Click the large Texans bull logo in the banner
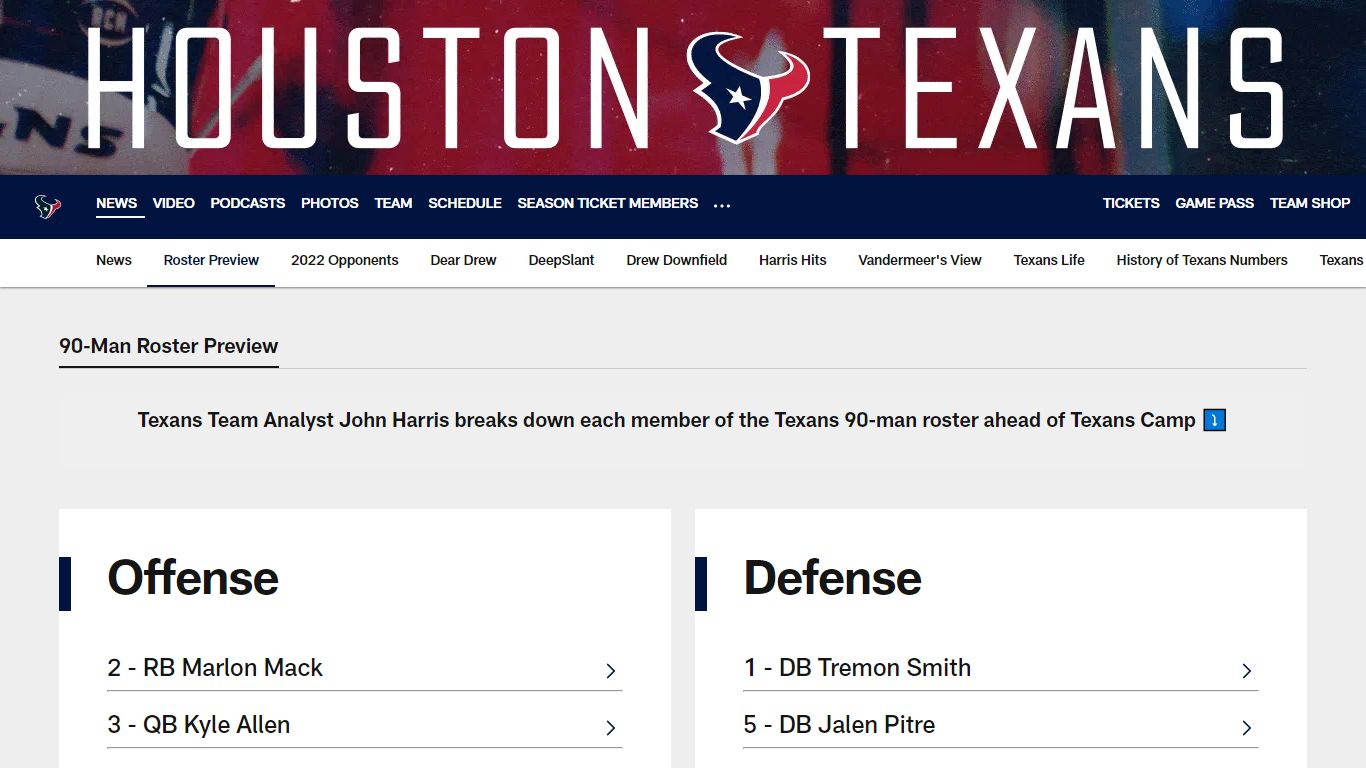 (748, 88)
